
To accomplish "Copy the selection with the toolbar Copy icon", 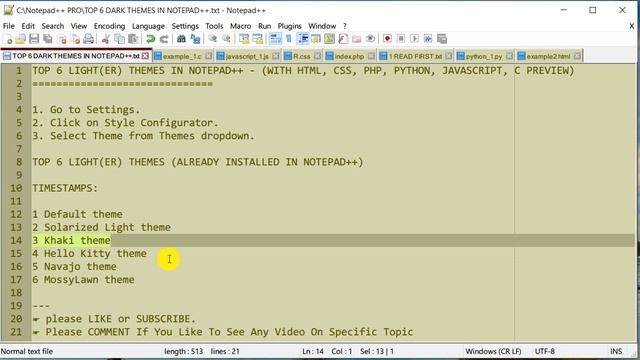I will coord(120,39).
